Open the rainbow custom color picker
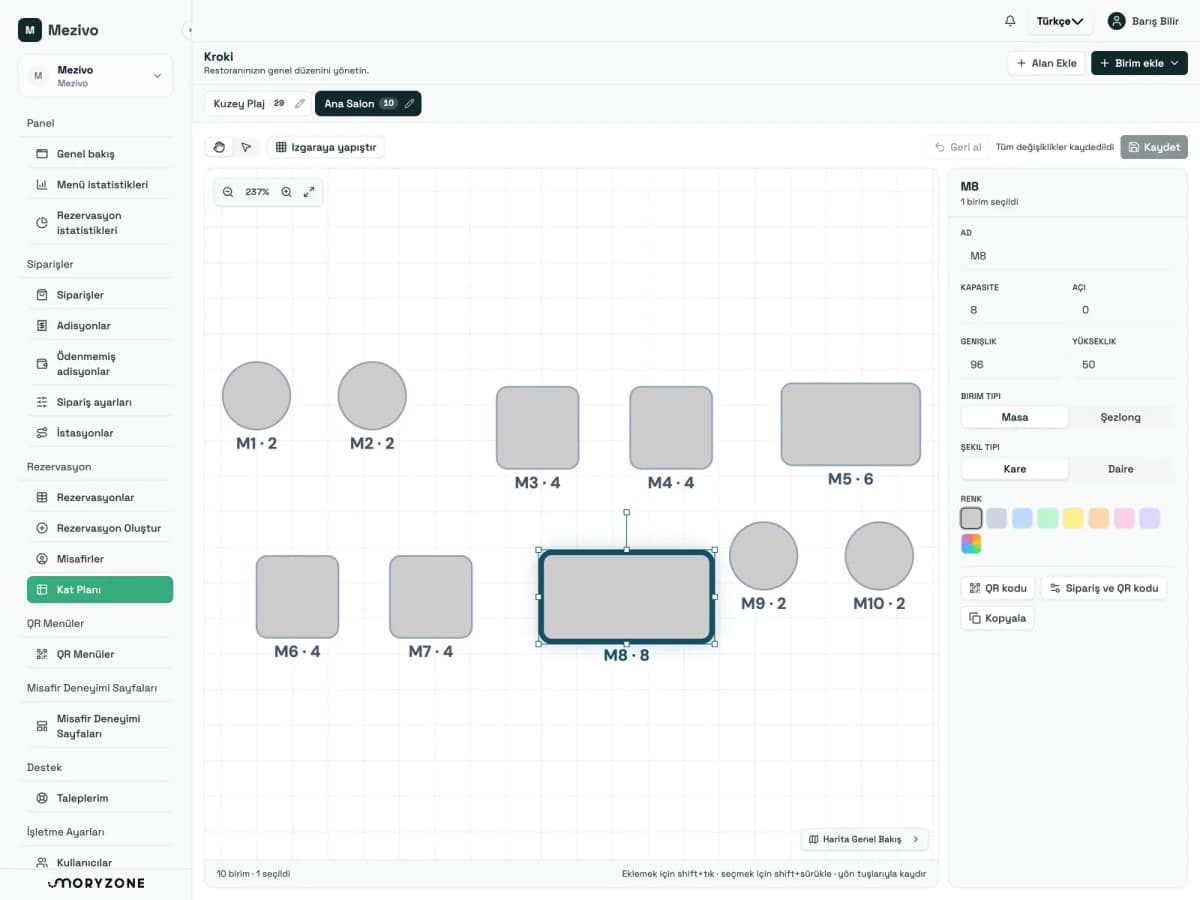The width and height of the screenshot is (1200, 900). coord(971,543)
